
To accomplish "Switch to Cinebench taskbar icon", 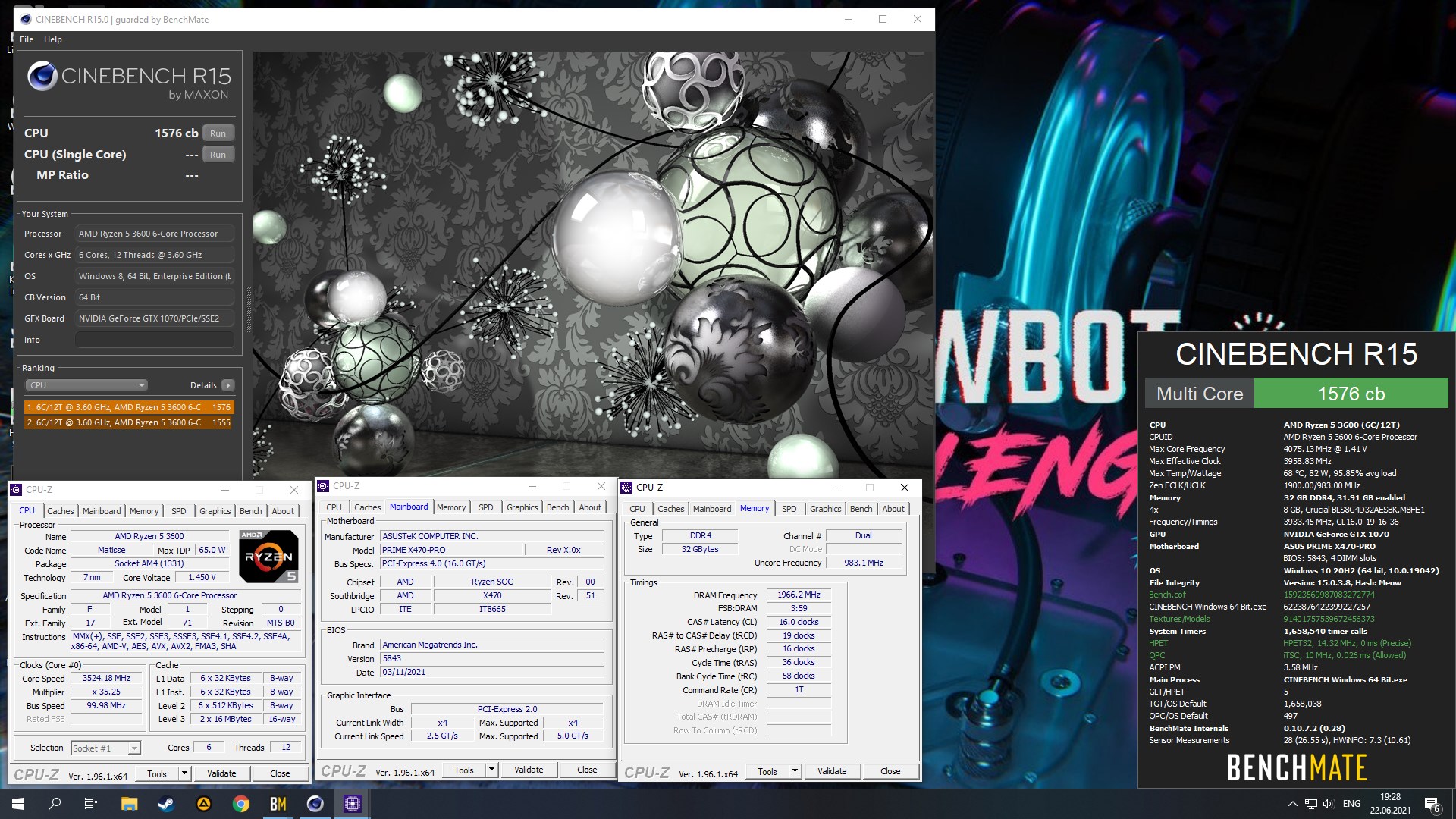I will pos(315,804).
